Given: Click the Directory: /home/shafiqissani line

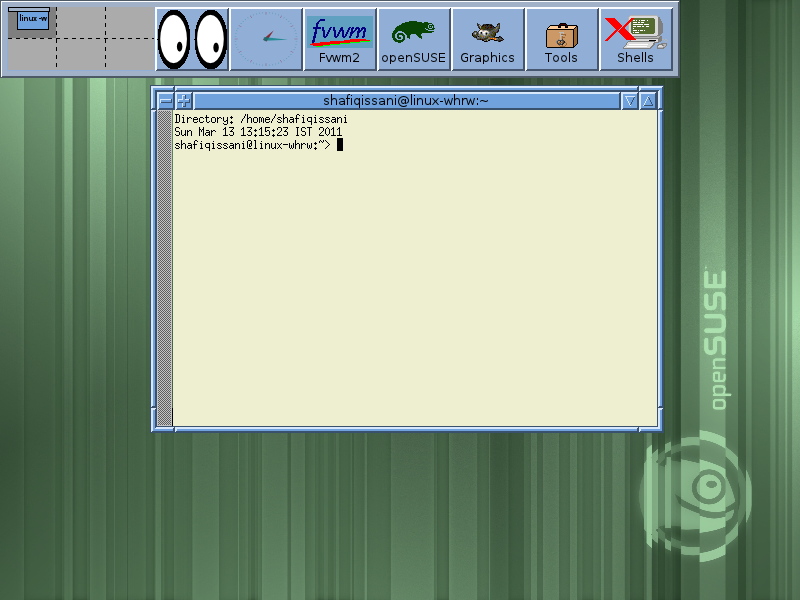Looking at the screenshot, I should click(x=261, y=119).
